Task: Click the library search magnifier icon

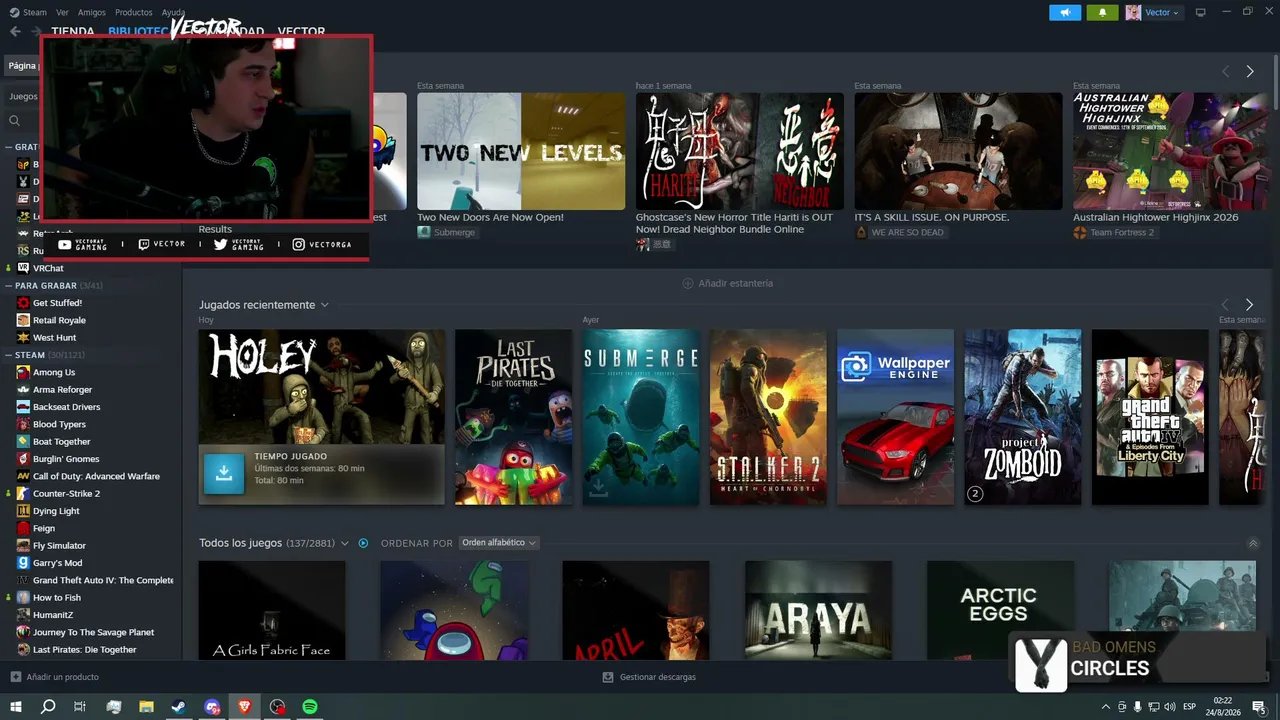Action: click(14, 121)
